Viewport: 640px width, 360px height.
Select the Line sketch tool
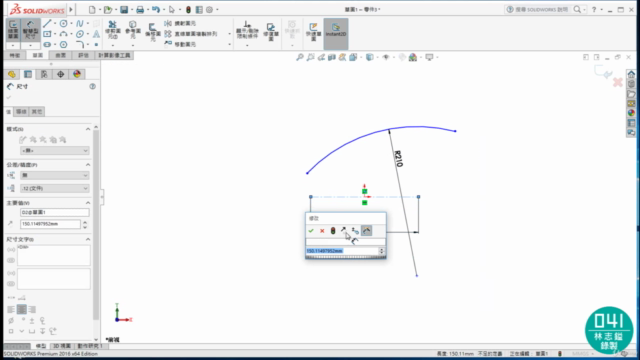tap(47, 23)
